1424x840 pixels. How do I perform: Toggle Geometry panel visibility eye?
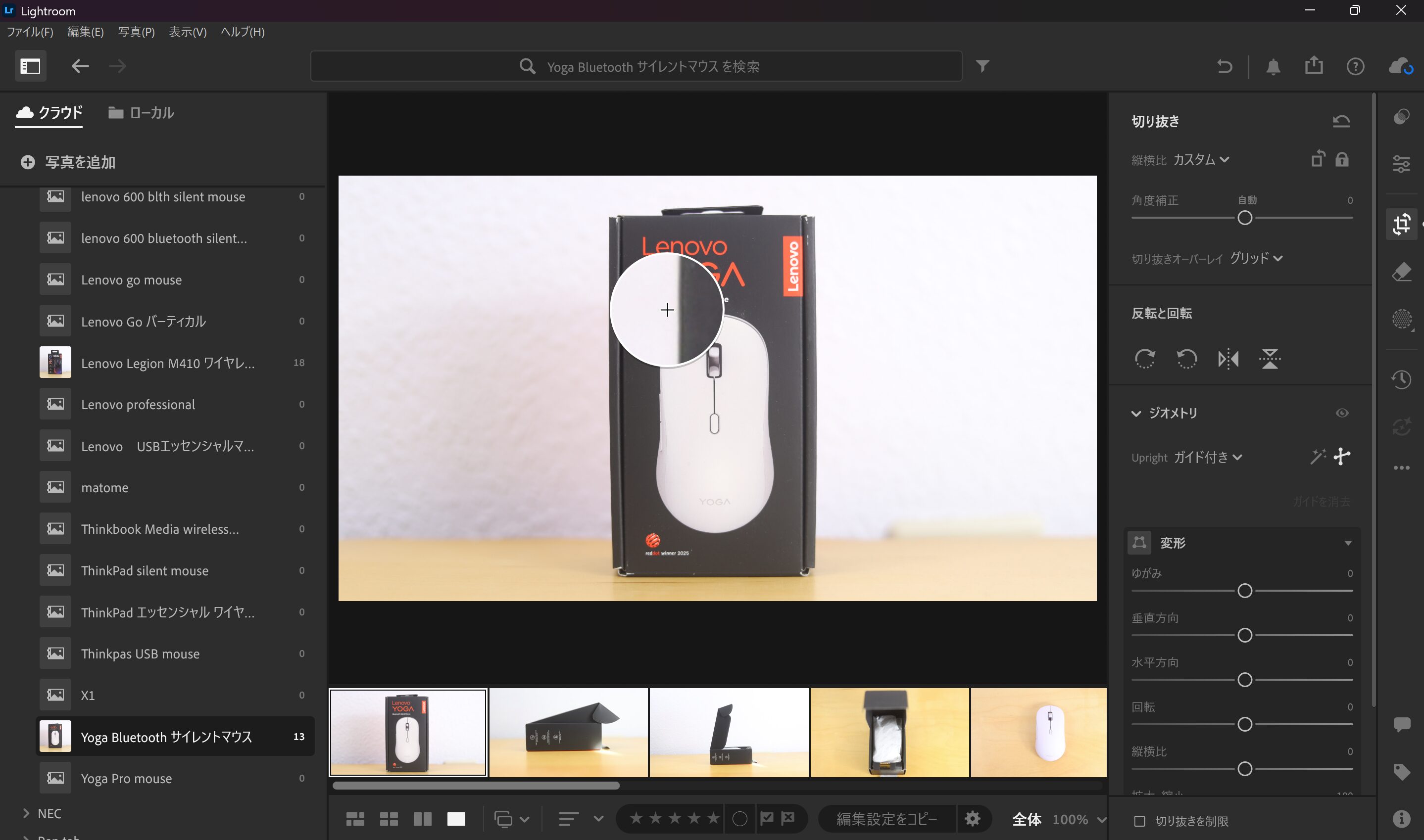pos(1342,413)
